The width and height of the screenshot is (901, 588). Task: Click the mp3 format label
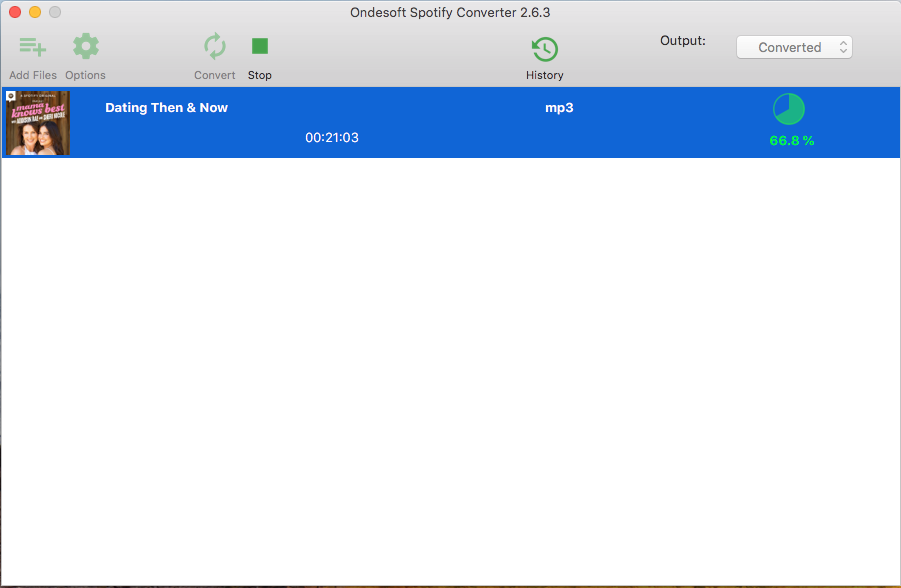point(559,108)
